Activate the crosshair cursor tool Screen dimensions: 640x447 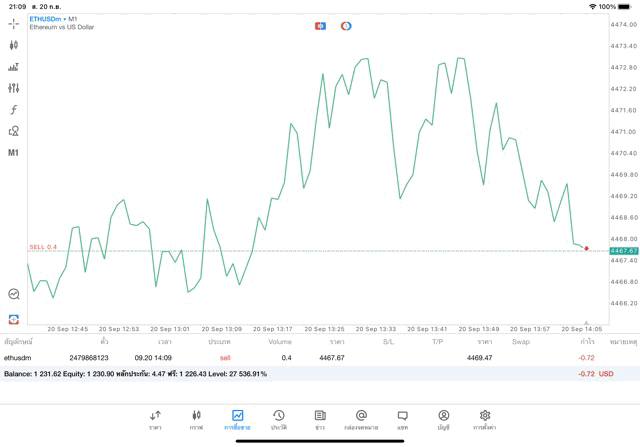tap(13, 24)
